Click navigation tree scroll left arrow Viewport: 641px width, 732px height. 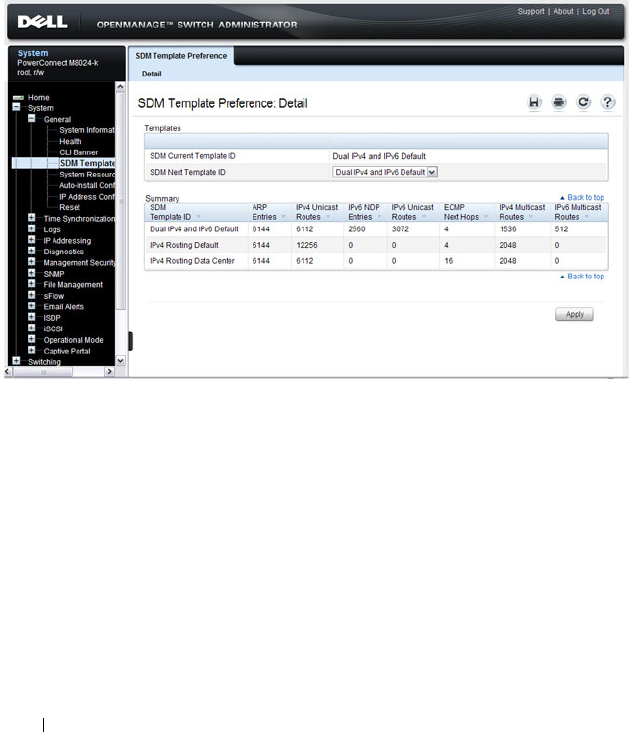[x=7, y=372]
